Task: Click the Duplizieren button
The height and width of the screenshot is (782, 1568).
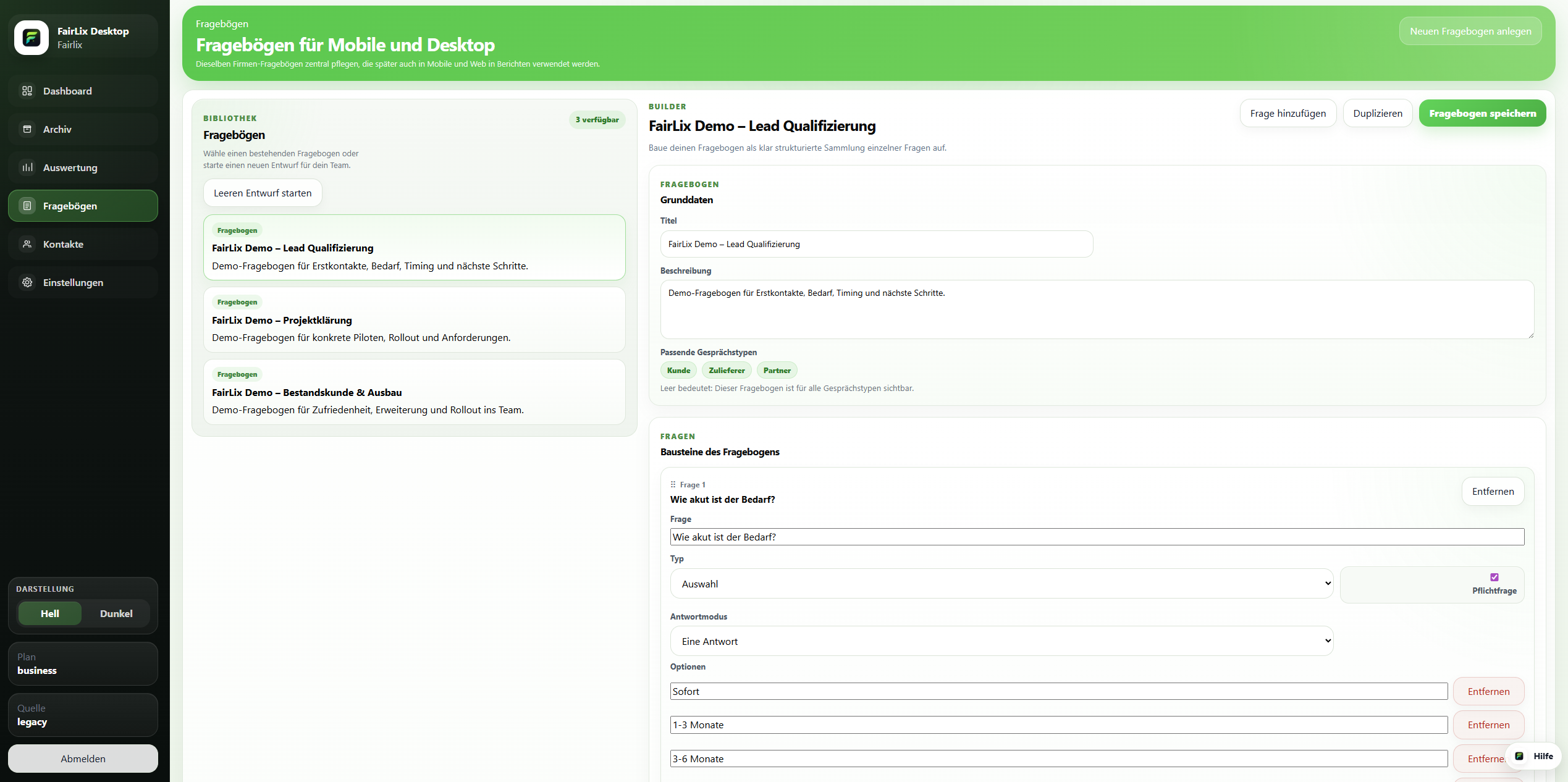Action: click(1377, 113)
